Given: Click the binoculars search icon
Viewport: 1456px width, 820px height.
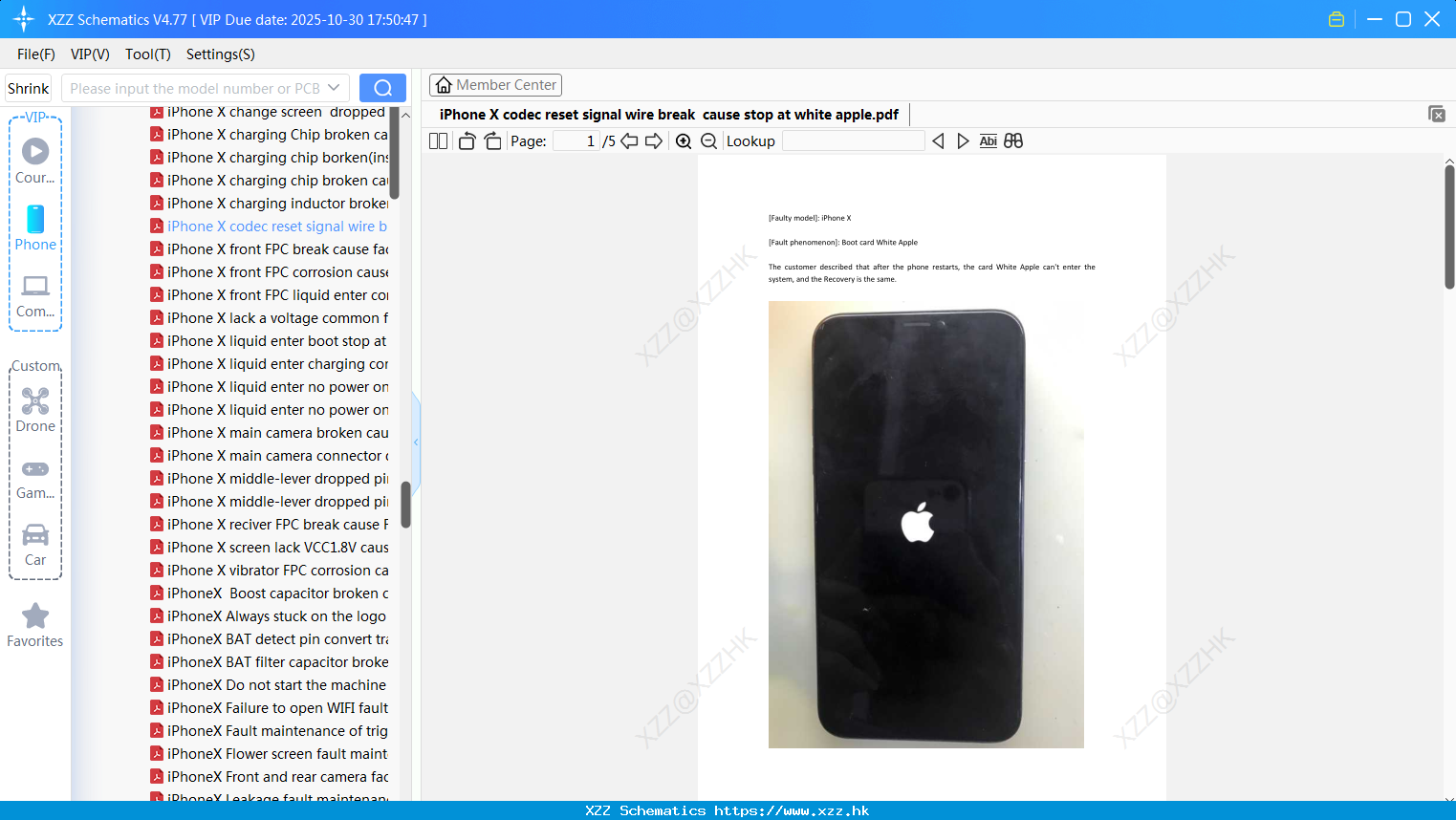Looking at the screenshot, I should tap(1013, 141).
